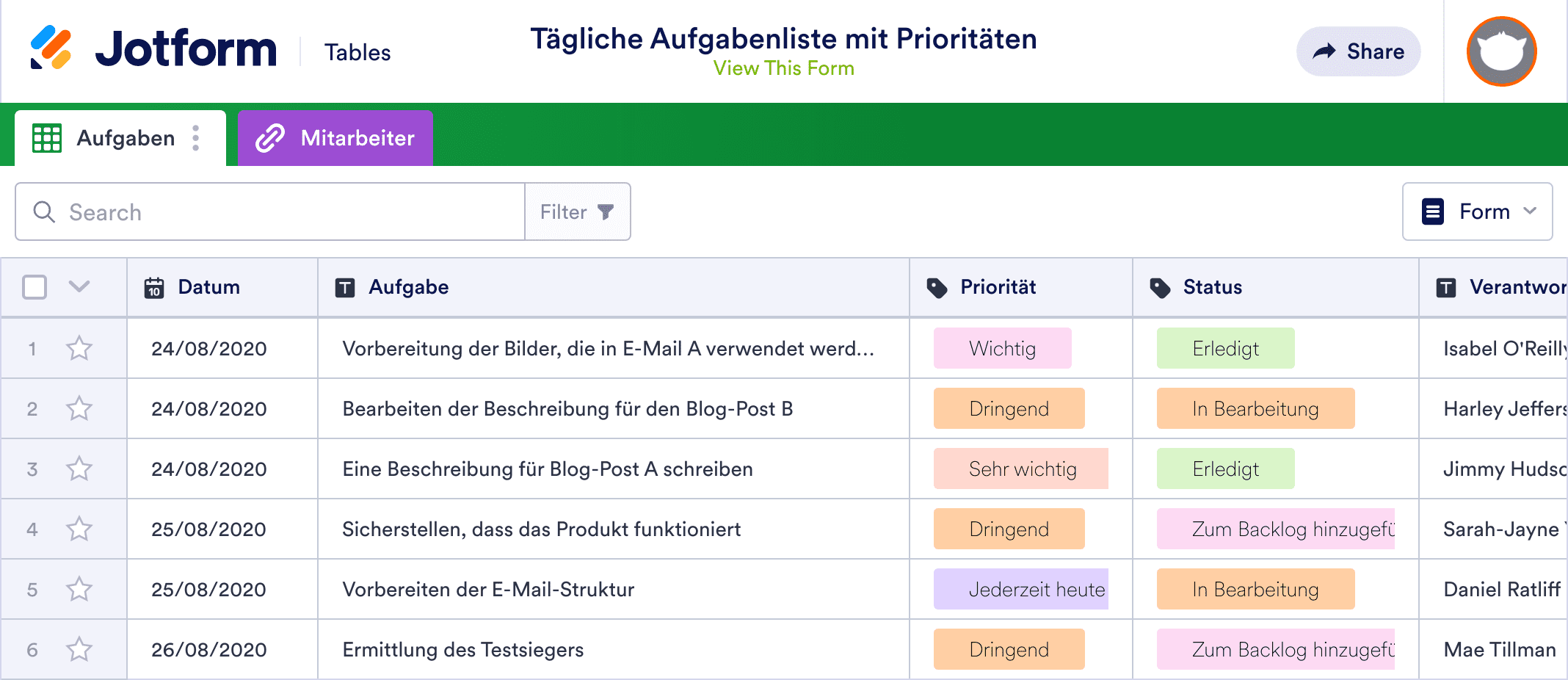Select the orange Dringend priority badge
This screenshot has height=680, width=1568.
pyautogui.click(x=1009, y=408)
